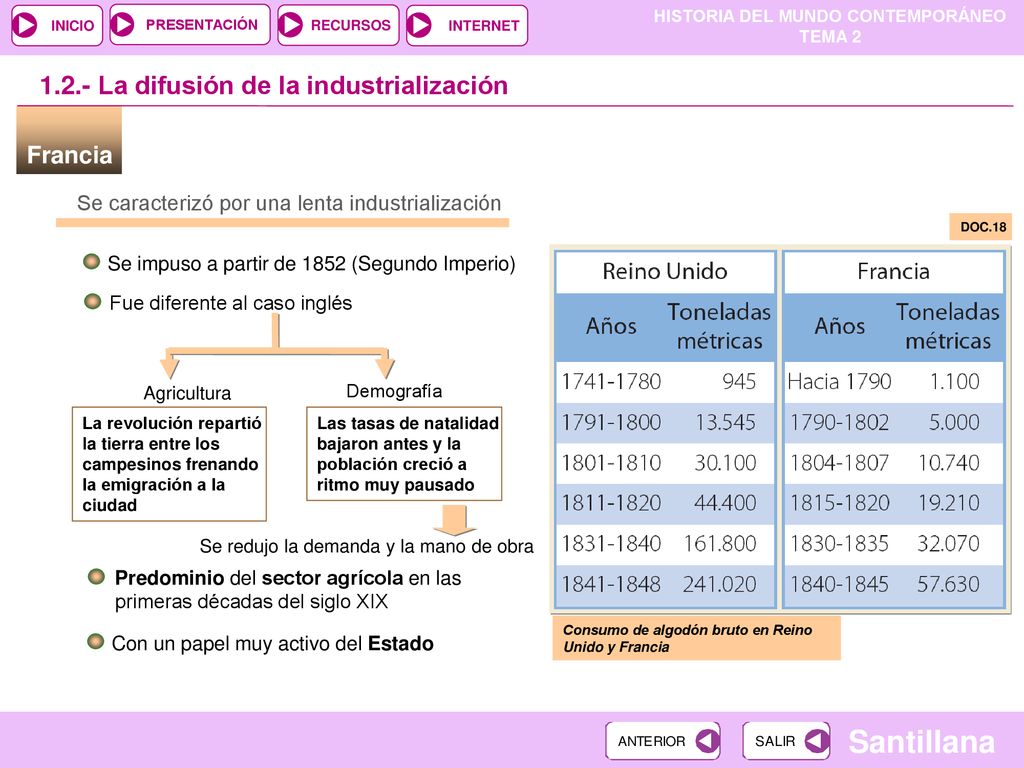Image resolution: width=1024 pixels, height=768 pixels.
Task: Click the title '1.2.- La difusión de la industrialización'
Action: click(x=274, y=86)
